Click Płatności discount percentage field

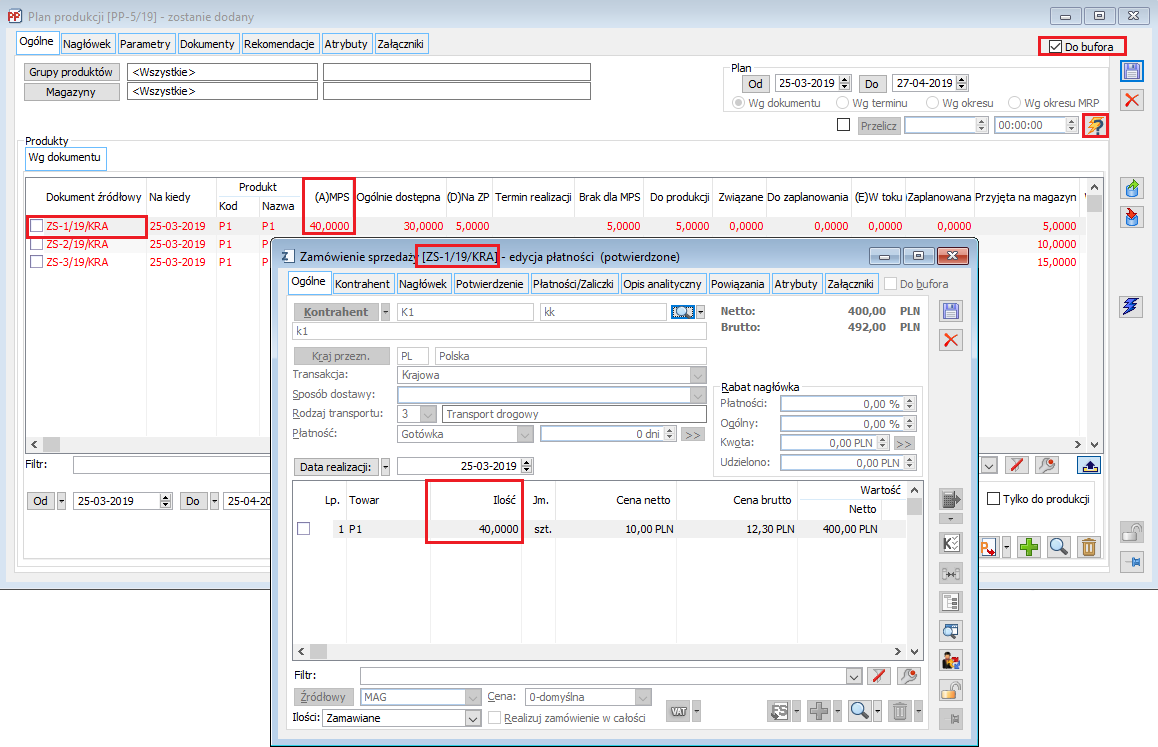(841, 404)
